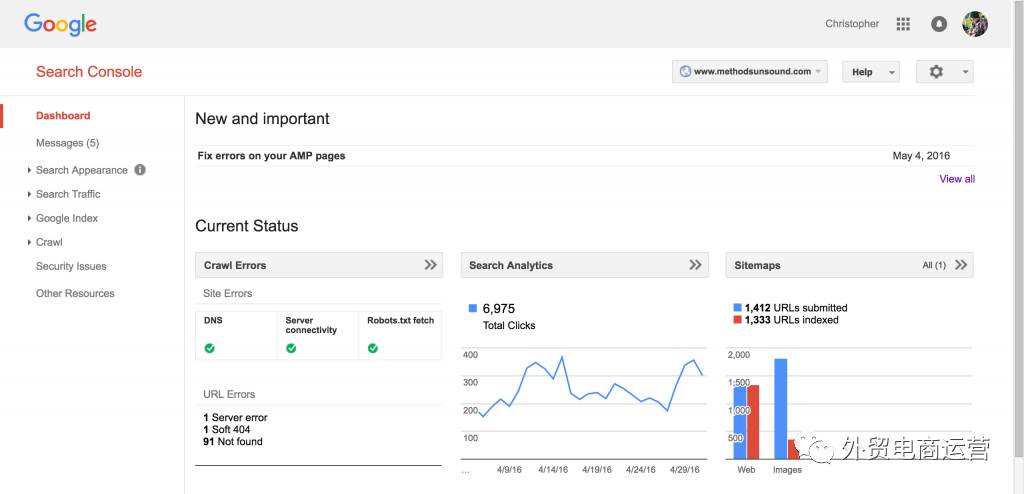The width and height of the screenshot is (1024, 494).
Task: Click Robots.txt fetch status checkmark
Action: click(373, 348)
